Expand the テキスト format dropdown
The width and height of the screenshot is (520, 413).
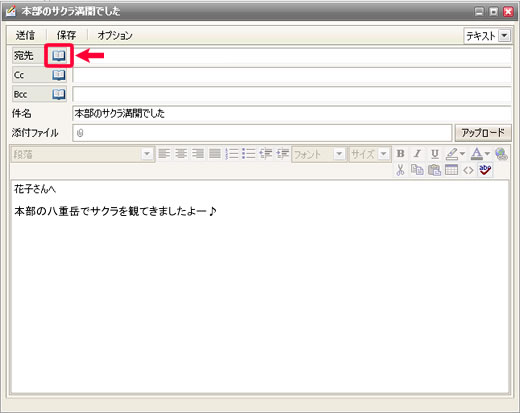pos(504,35)
